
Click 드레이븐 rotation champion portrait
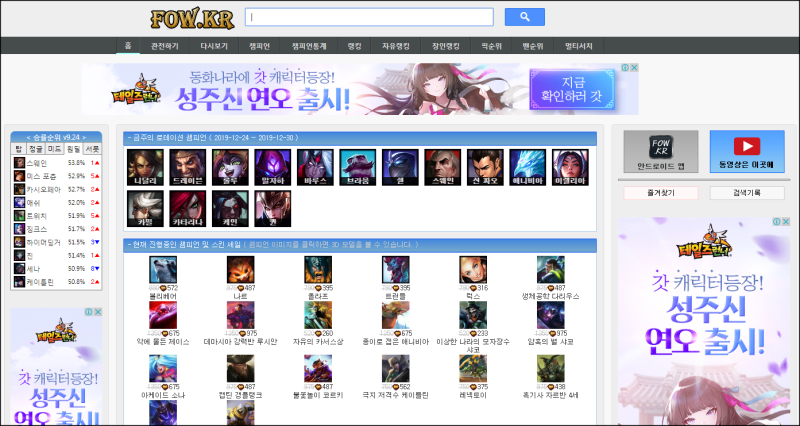pos(188,167)
